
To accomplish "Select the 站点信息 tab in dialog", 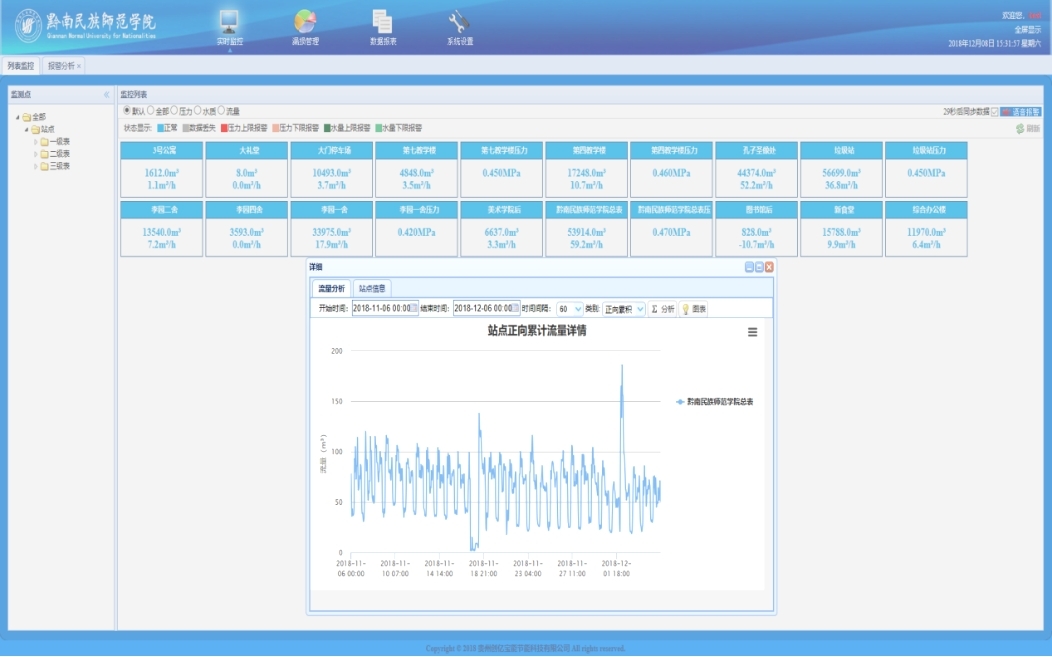I will click(x=372, y=289).
